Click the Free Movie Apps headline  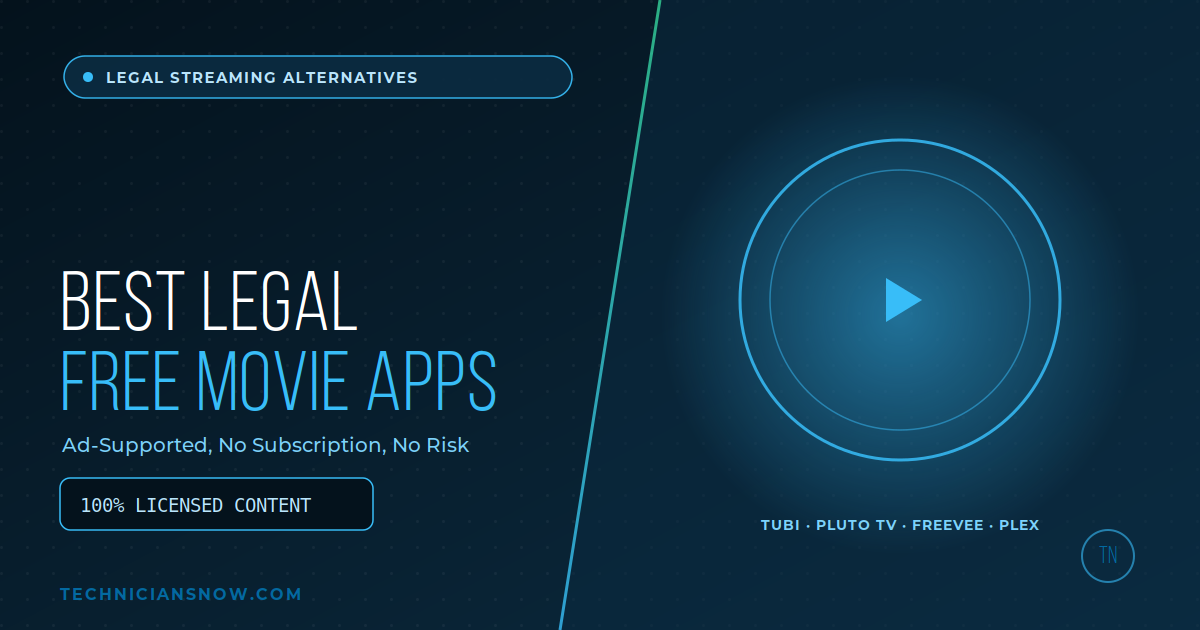click(x=279, y=381)
